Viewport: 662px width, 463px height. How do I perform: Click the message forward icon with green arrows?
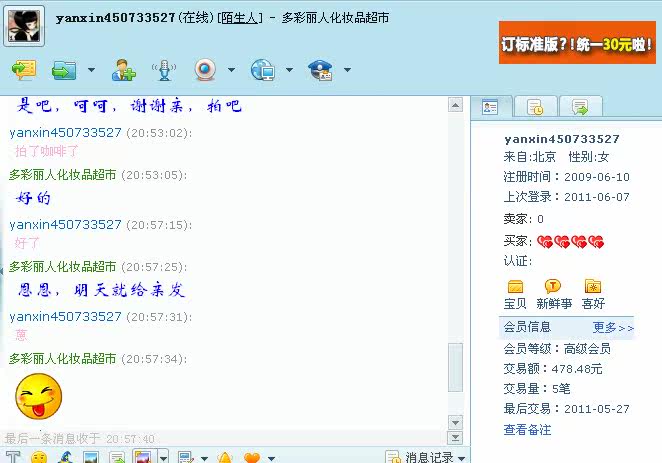tap(24, 70)
